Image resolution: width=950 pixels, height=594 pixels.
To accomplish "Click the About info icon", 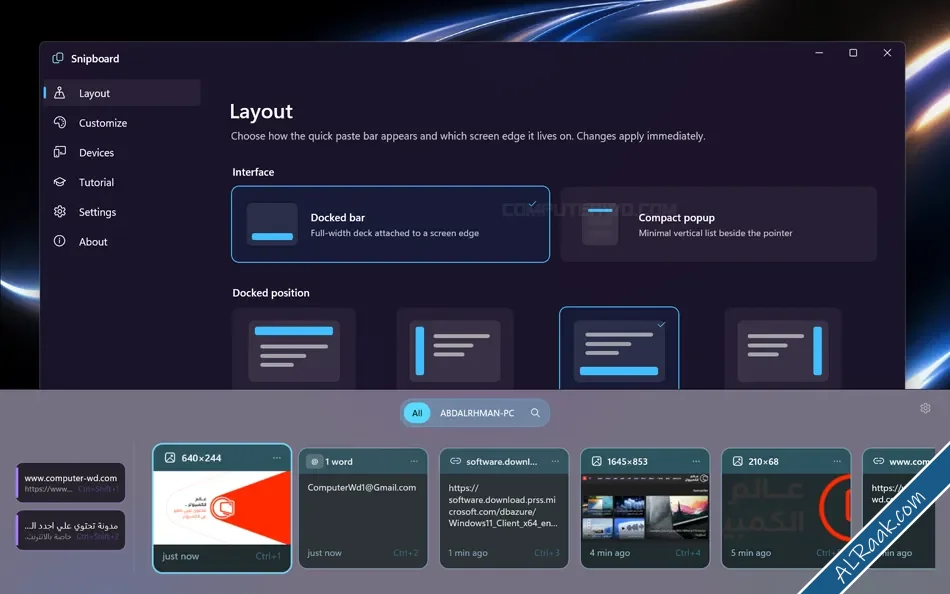I will 59,241.
